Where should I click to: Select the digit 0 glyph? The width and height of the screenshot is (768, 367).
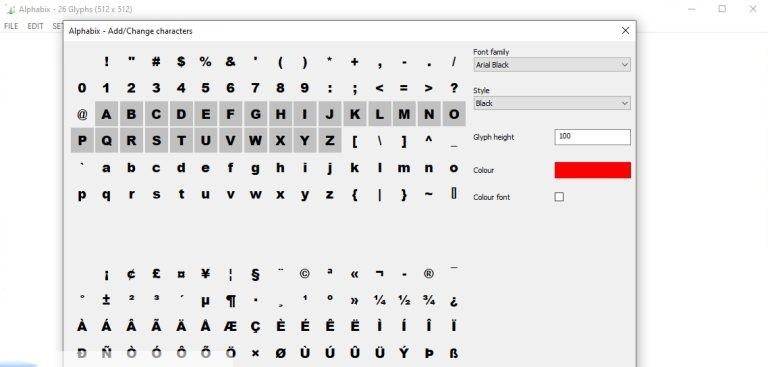coord(82,88)
